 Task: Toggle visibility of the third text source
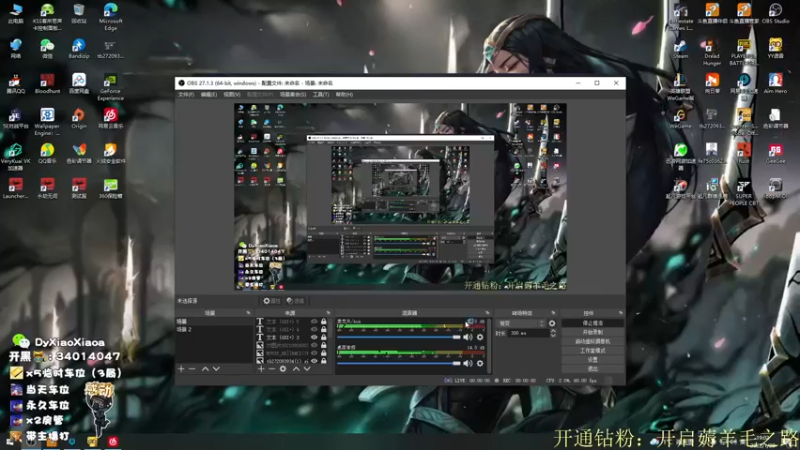pos(314,337)
